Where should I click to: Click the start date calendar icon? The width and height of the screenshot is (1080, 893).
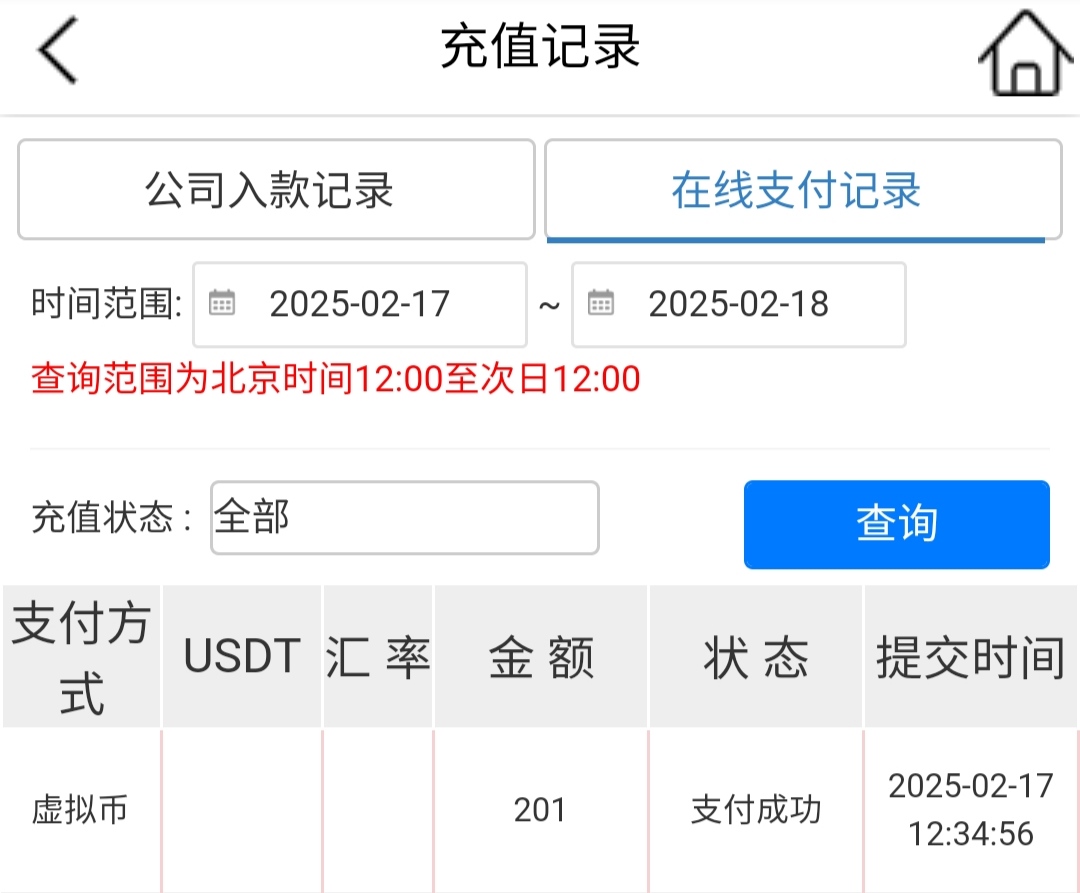(221, 303)
